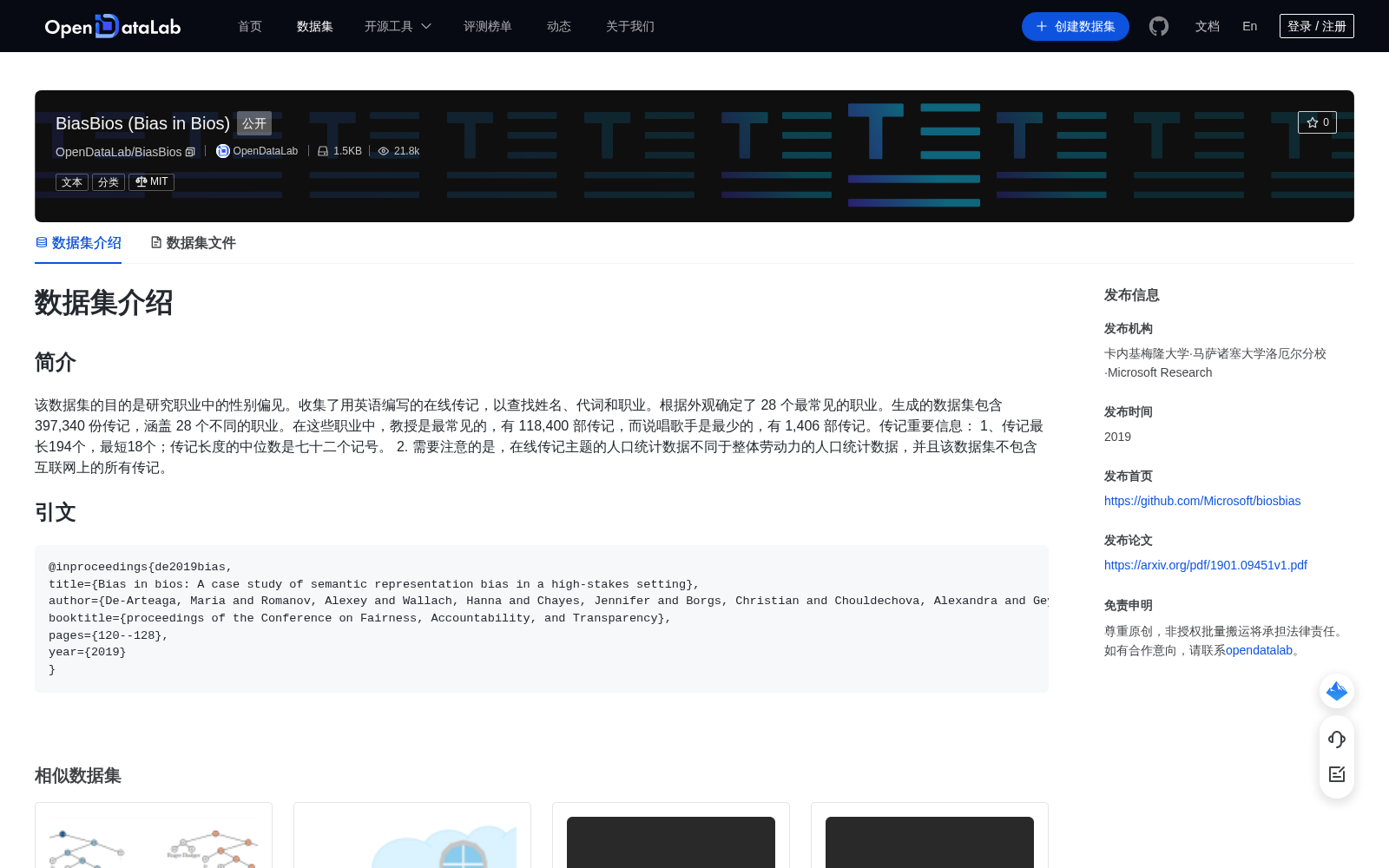Click the 发布时间 value 2019
This screenshot has height=868, width=1389.
tap(1117, 437)
